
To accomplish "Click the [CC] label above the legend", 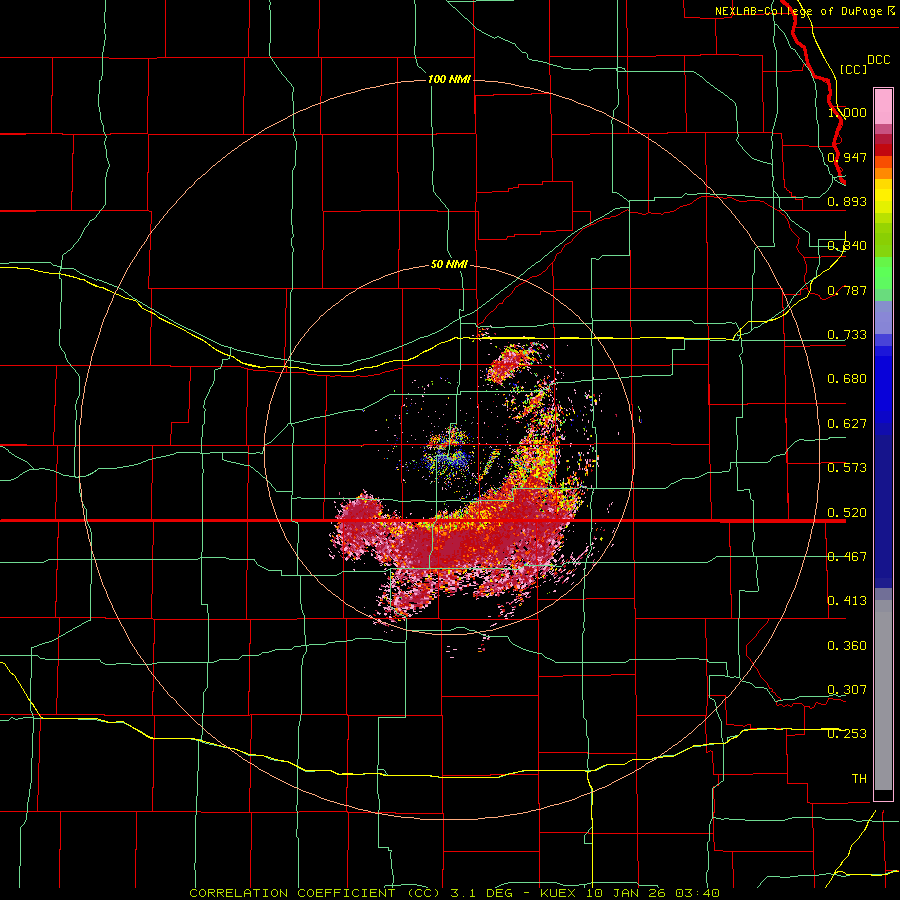I will [853, 69].
